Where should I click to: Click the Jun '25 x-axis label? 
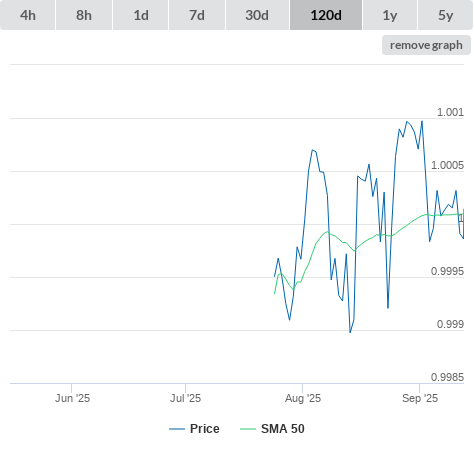tap(72, 398)
